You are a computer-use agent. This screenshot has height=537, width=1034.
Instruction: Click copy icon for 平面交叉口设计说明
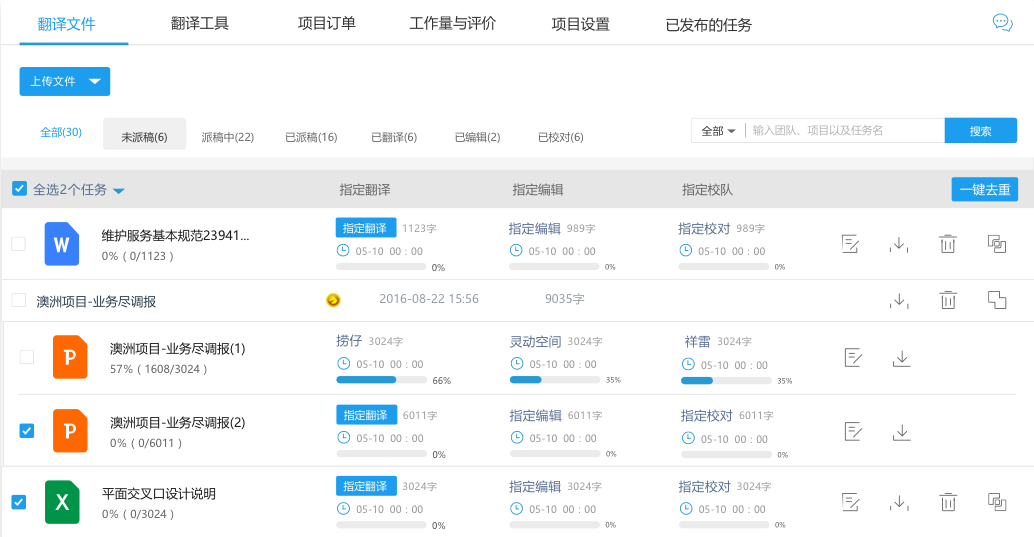(x=996, y=502)
